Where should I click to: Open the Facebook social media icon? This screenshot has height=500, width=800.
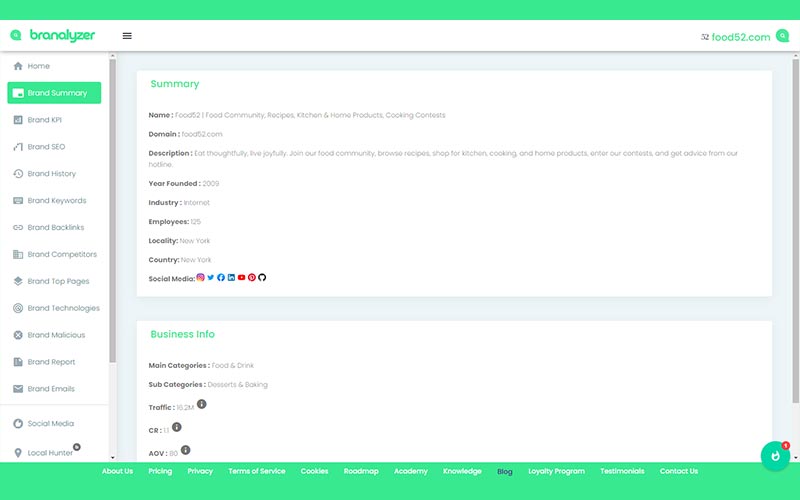[x=221, y=278]
